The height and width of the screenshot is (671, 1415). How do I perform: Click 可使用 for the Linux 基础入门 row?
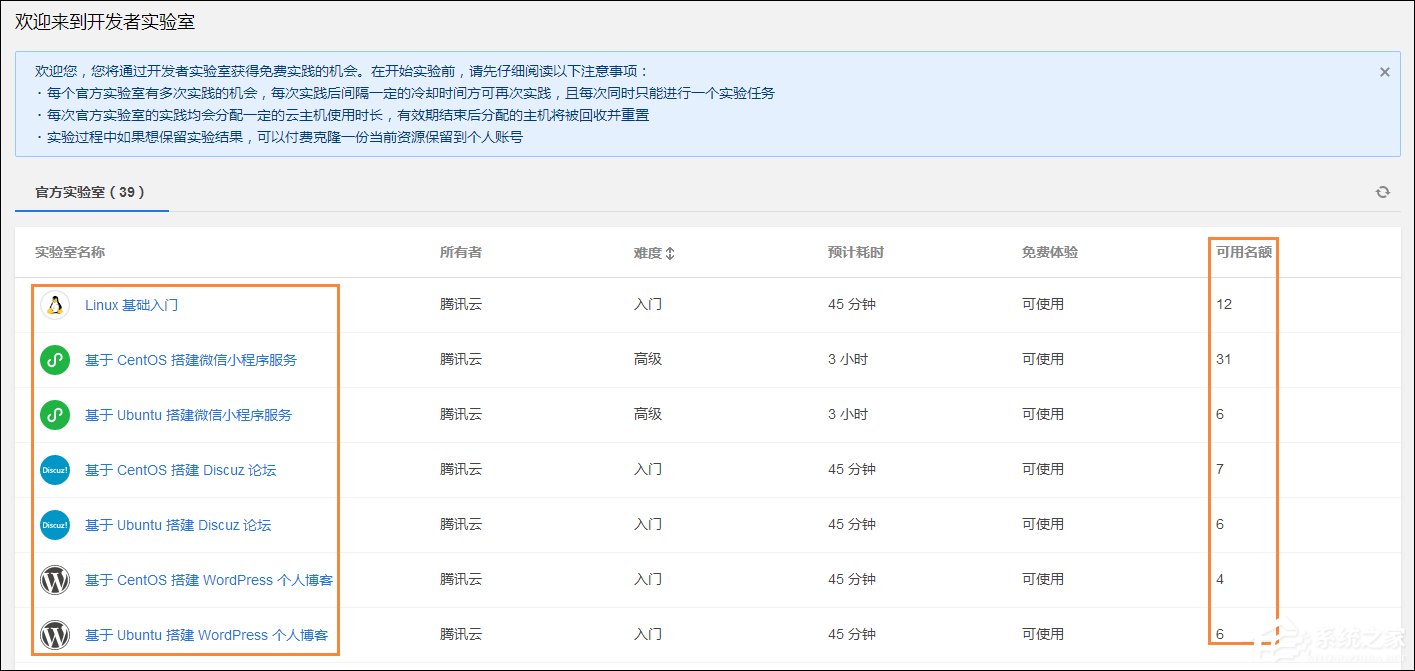click(1043, 304)
